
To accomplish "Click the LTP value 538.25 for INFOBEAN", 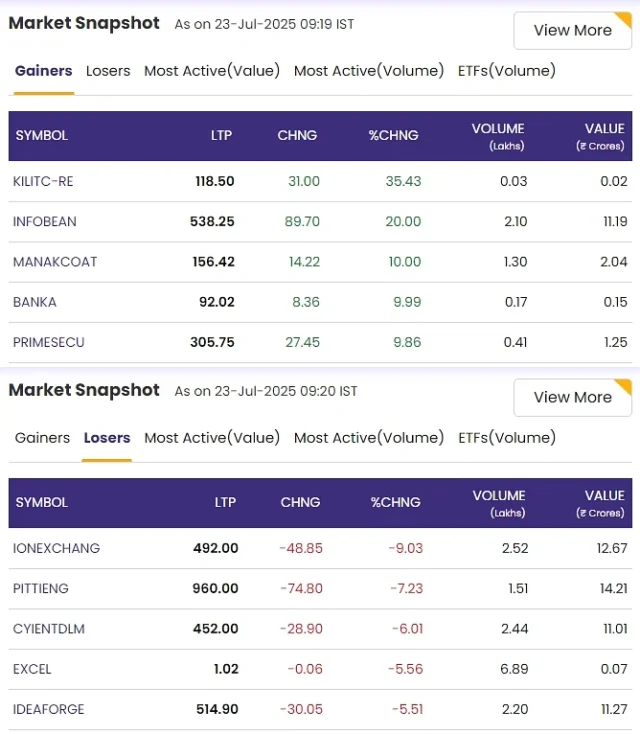I will tap(212, 221).
